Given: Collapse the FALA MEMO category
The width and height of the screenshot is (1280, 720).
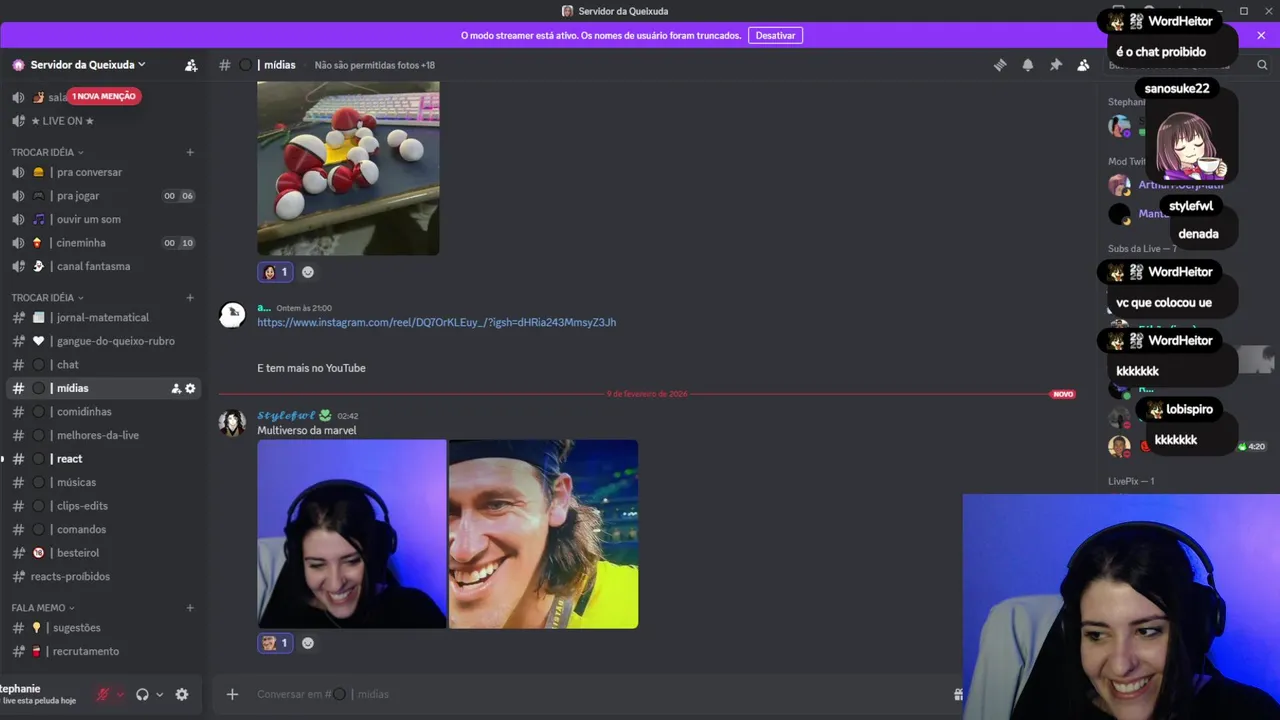Looking at the screenshot, I should coord(43,607).
